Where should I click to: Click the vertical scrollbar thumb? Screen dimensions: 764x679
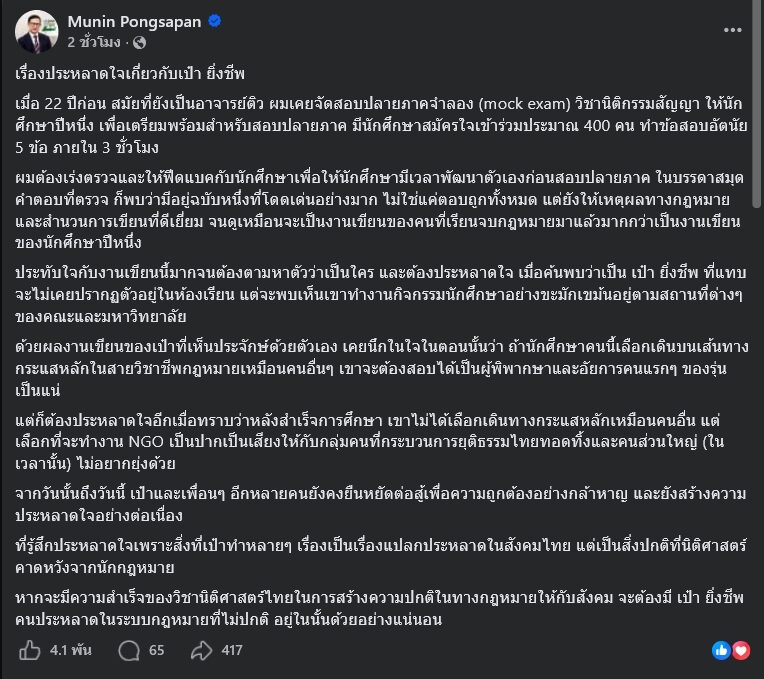(x=757, y=104)
